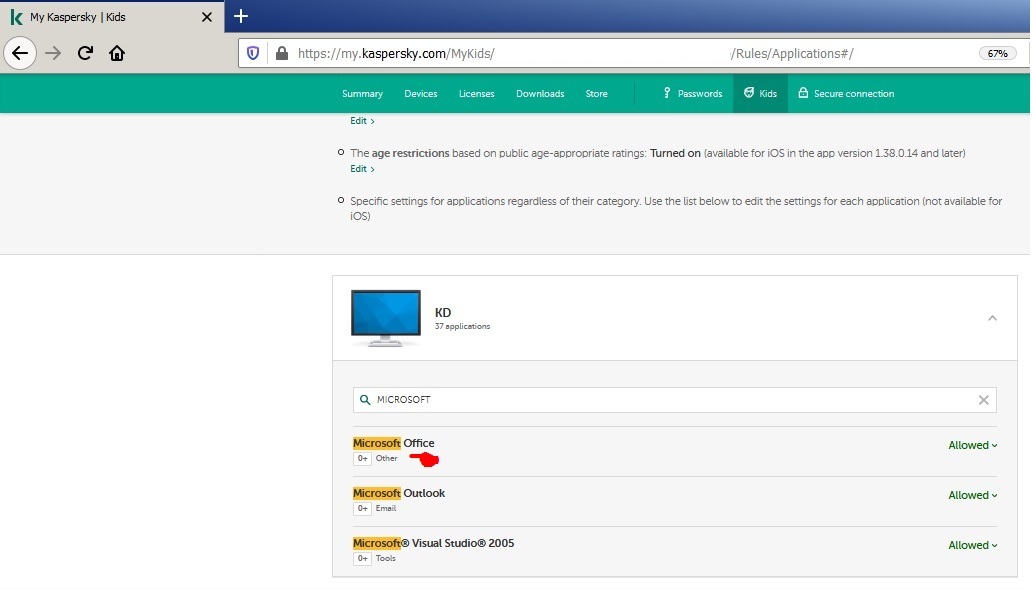This screenshot has height=590, width=1032.
Task: Click the KD device name
Action: pyautogui.click(x=443, y=312)
